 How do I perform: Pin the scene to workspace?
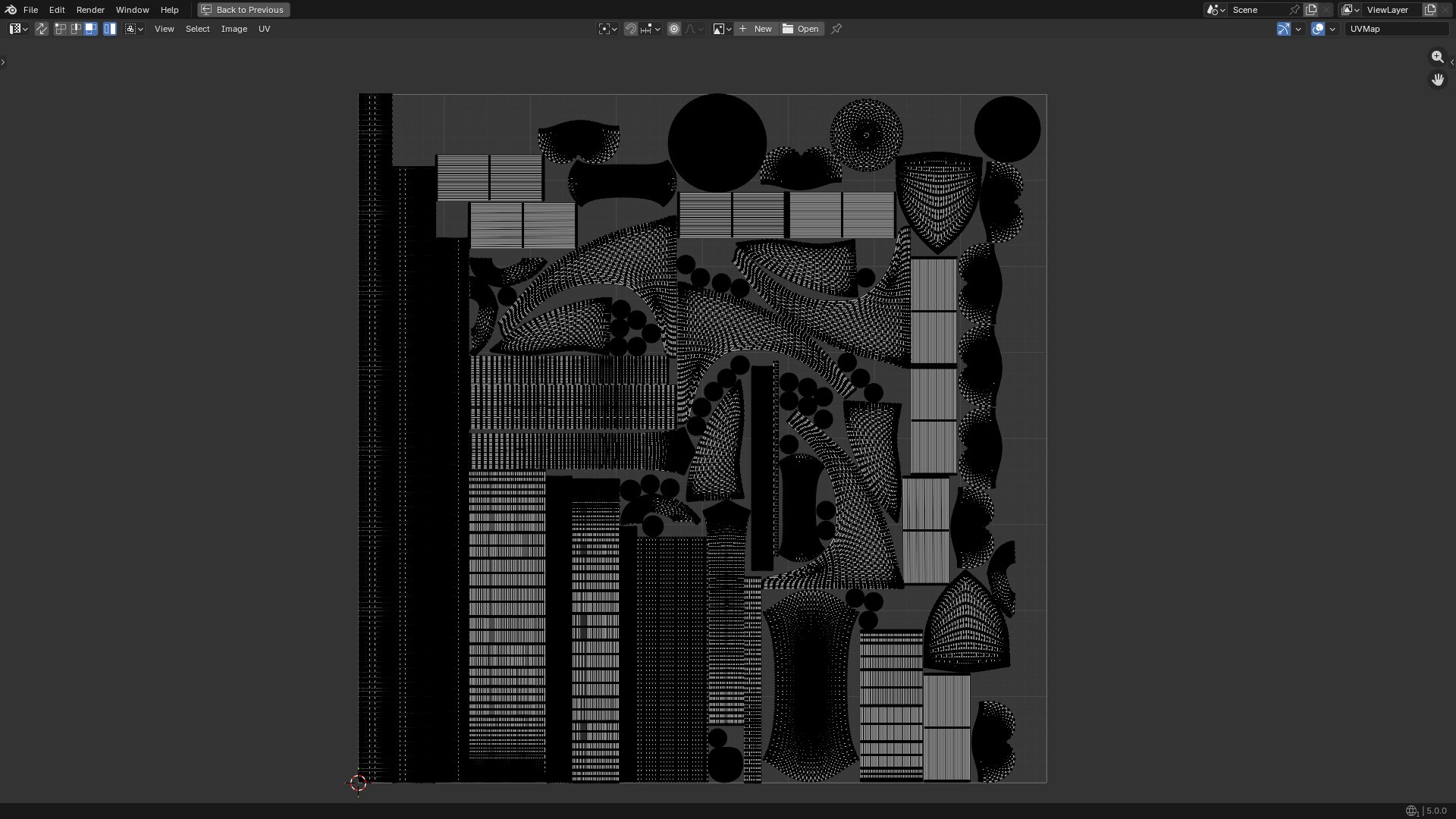click(1294, 10)
